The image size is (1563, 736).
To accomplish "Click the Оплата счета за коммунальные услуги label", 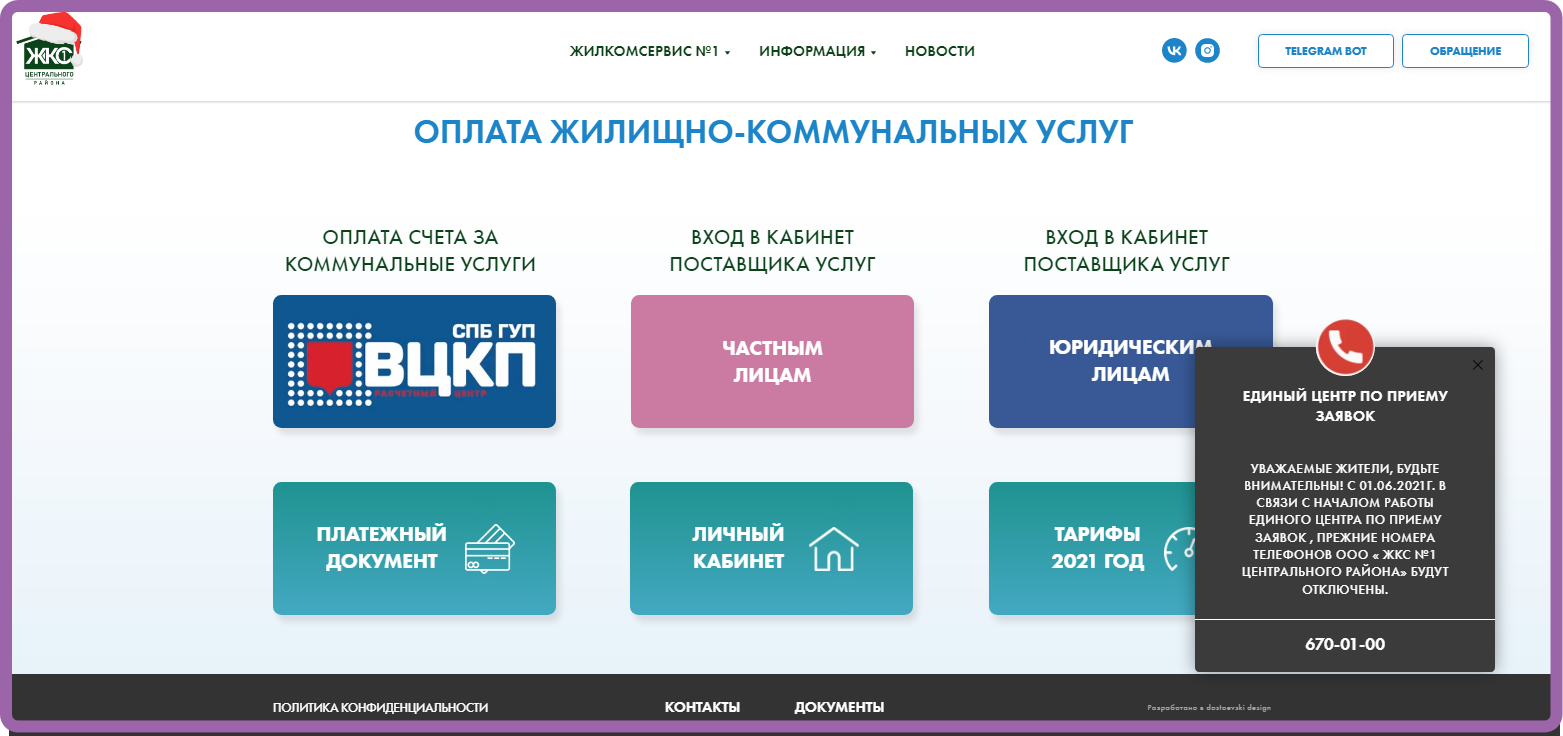I will tap(411, 251).
